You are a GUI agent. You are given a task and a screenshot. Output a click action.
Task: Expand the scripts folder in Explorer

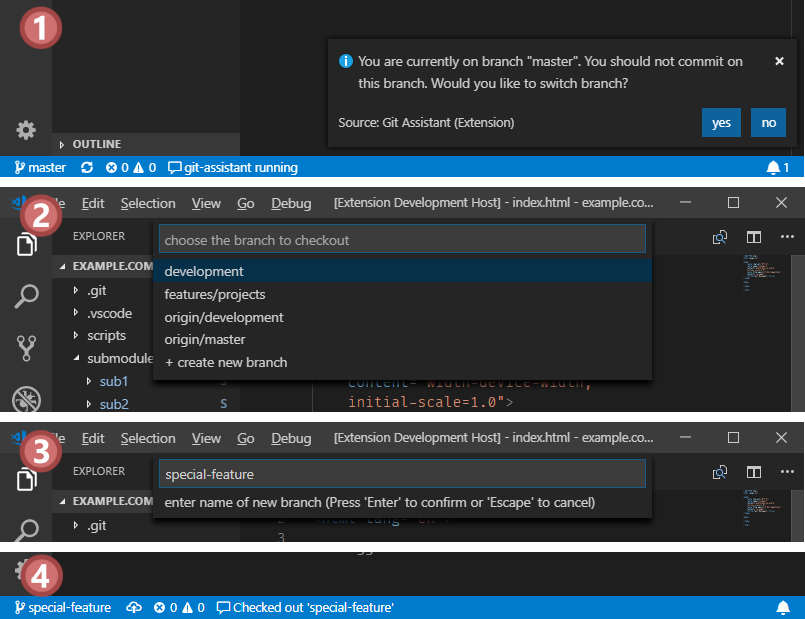point(106,336)
